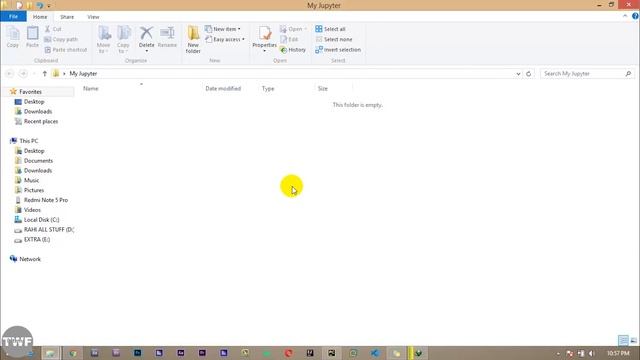
Task: Switch to details view icon
Action: [x=623, y=340]
